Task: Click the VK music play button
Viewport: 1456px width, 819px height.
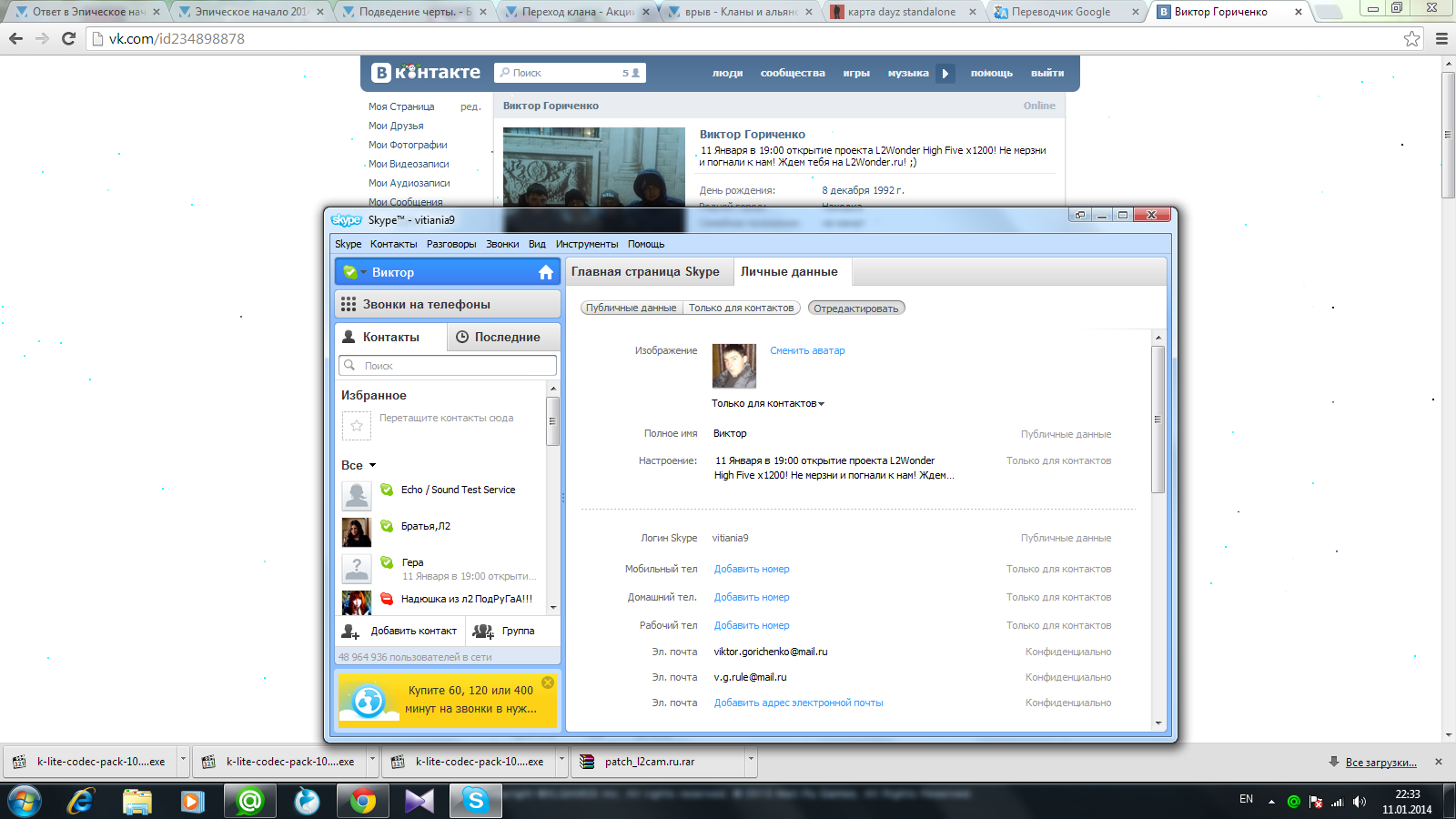Action: tap(945, 73)
